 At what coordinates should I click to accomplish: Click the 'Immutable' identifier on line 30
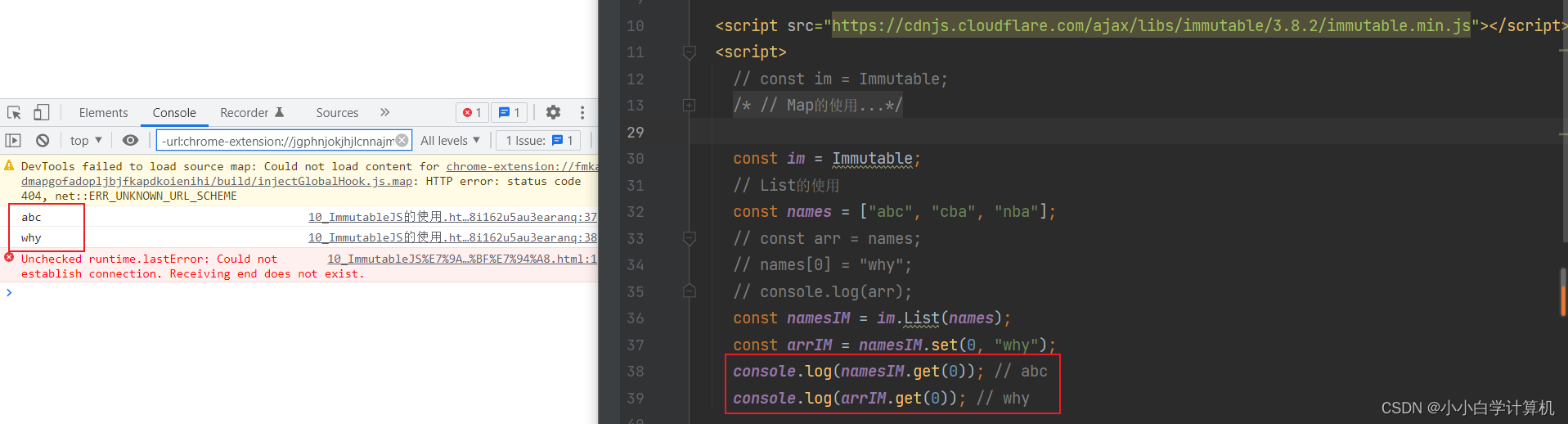pos(872,159)
